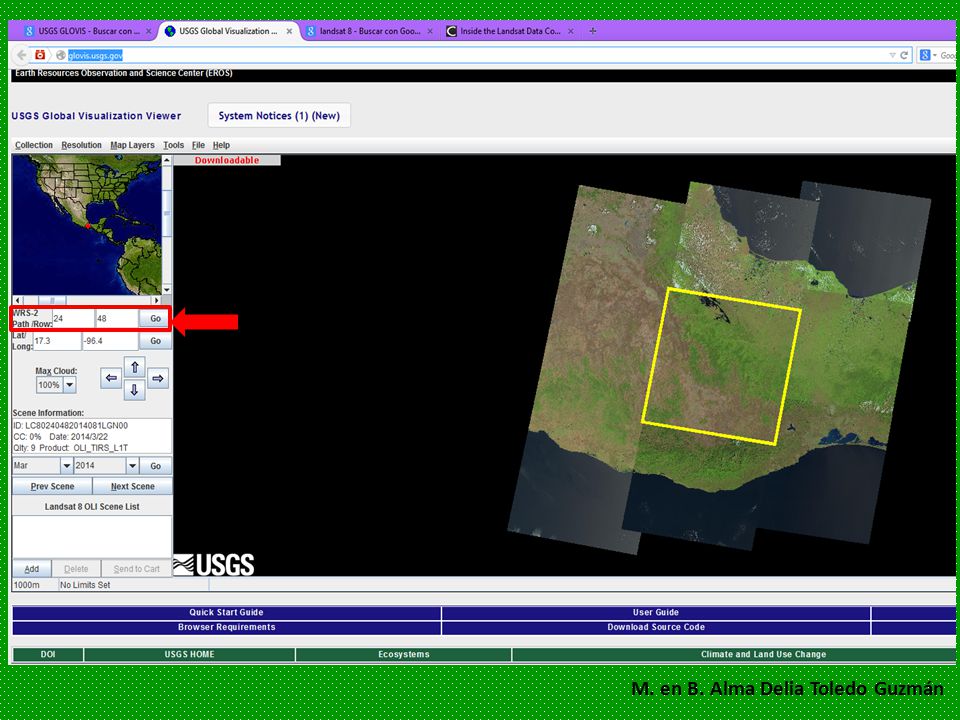Click the locator map scroll left arrow
Viewport: 960px width, 720px height.
tap(17, 300)
